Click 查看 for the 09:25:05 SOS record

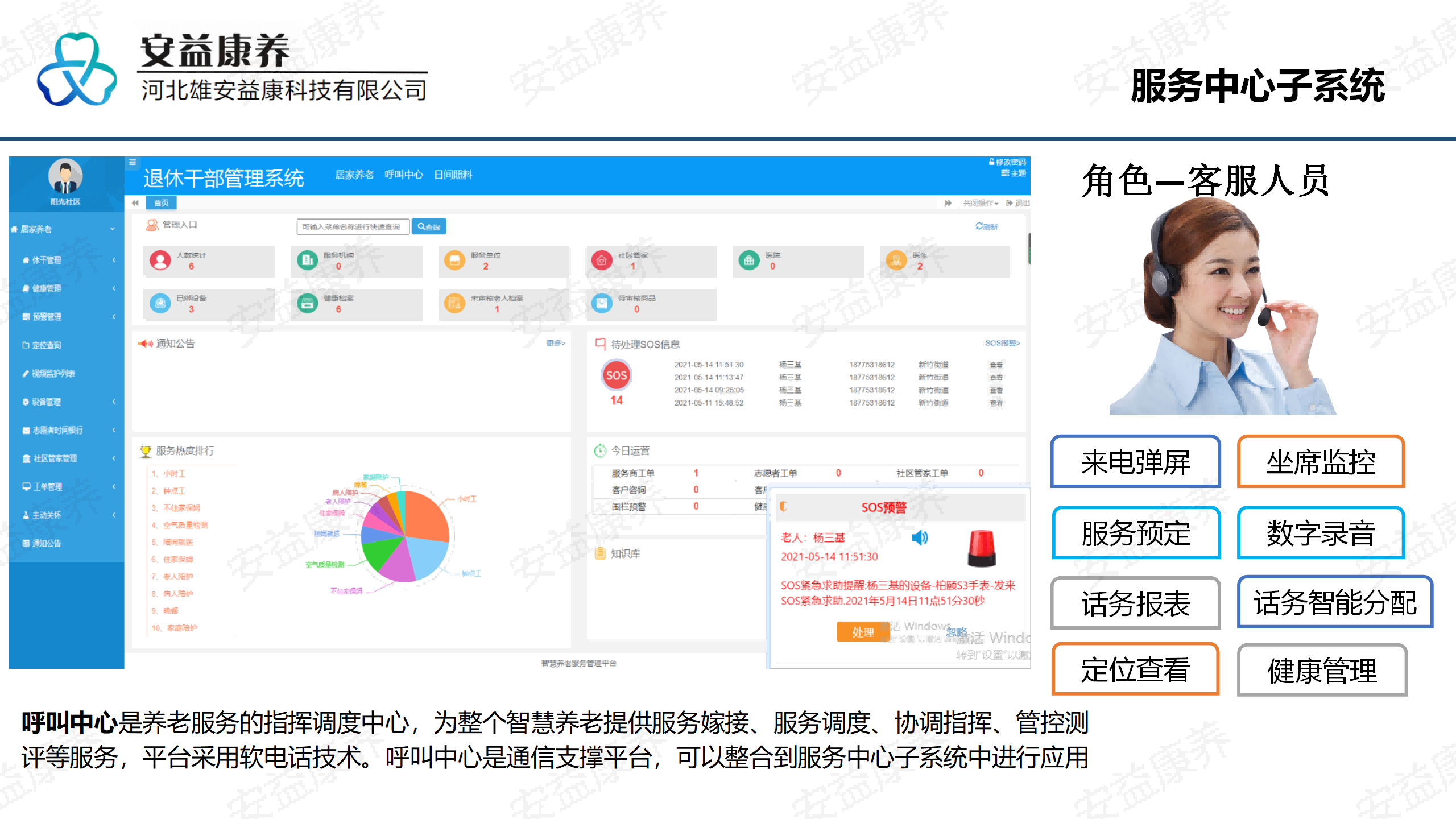[x=996, y=390]
